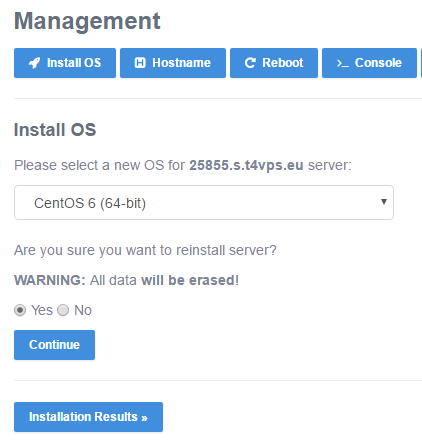Click the WARNING data erased text
The image size is (422, 444).
[126, 280]
